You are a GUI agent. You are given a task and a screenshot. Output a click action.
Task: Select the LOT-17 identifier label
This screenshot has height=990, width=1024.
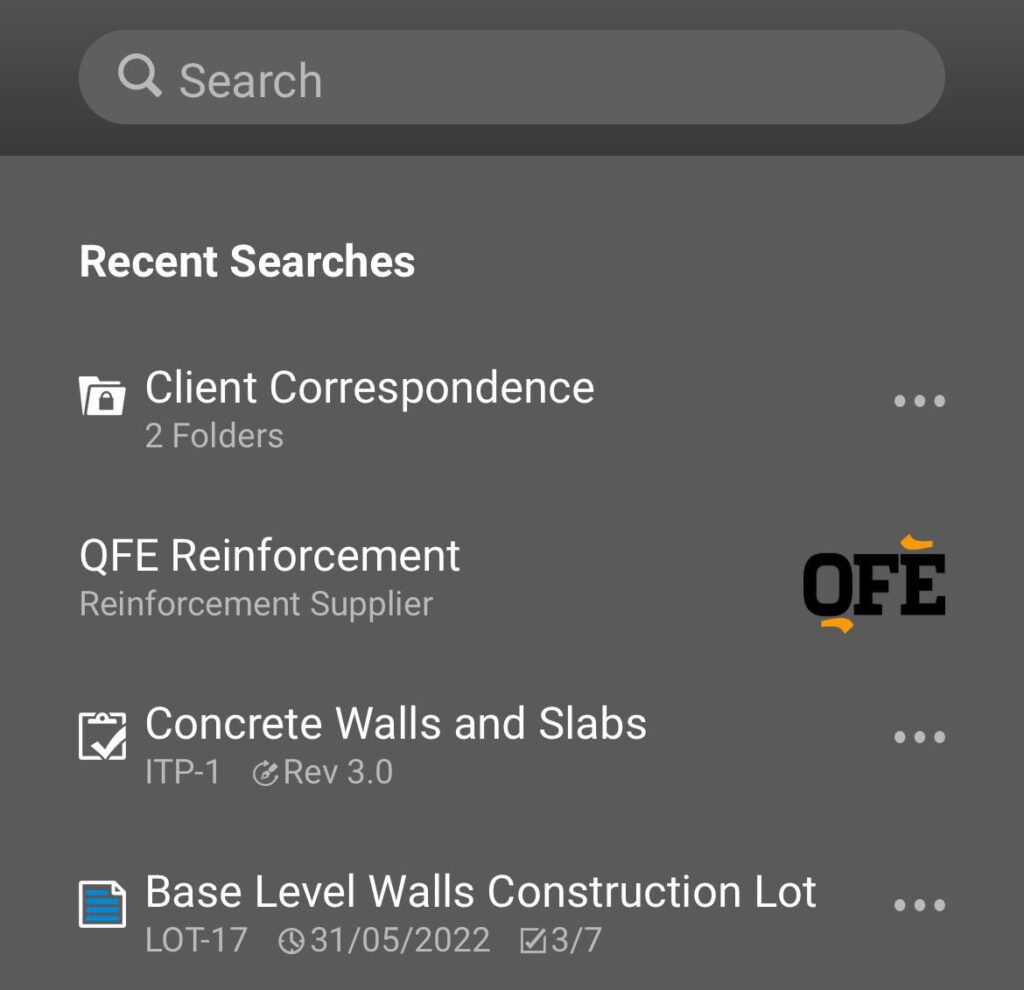tap(196, 940)
